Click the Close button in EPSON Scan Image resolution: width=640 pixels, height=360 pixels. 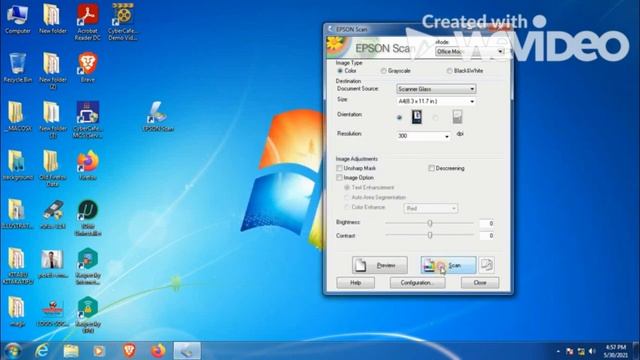[480, 282]
